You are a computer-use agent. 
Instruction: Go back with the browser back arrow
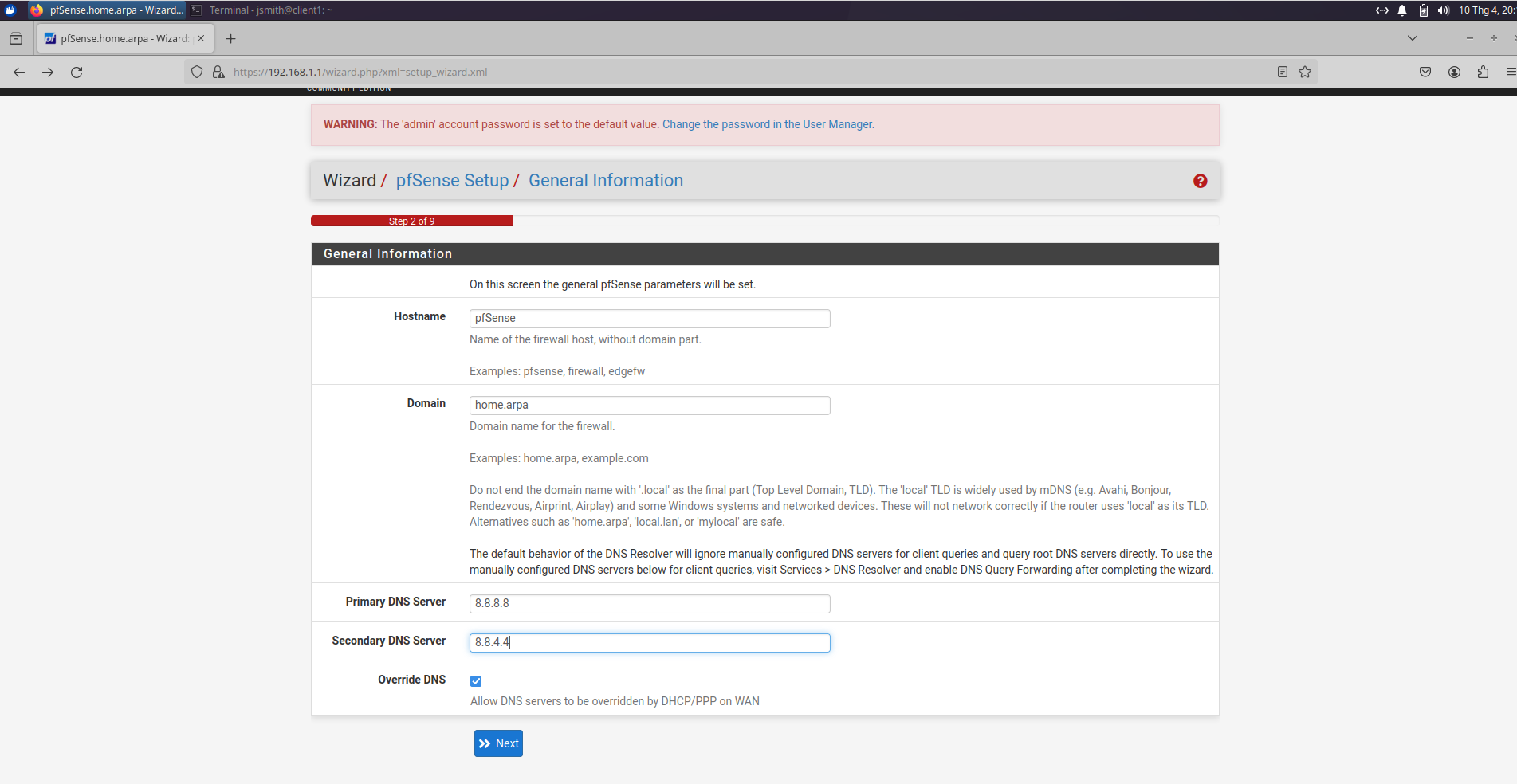pyautogui.click(x=19, y=72)
